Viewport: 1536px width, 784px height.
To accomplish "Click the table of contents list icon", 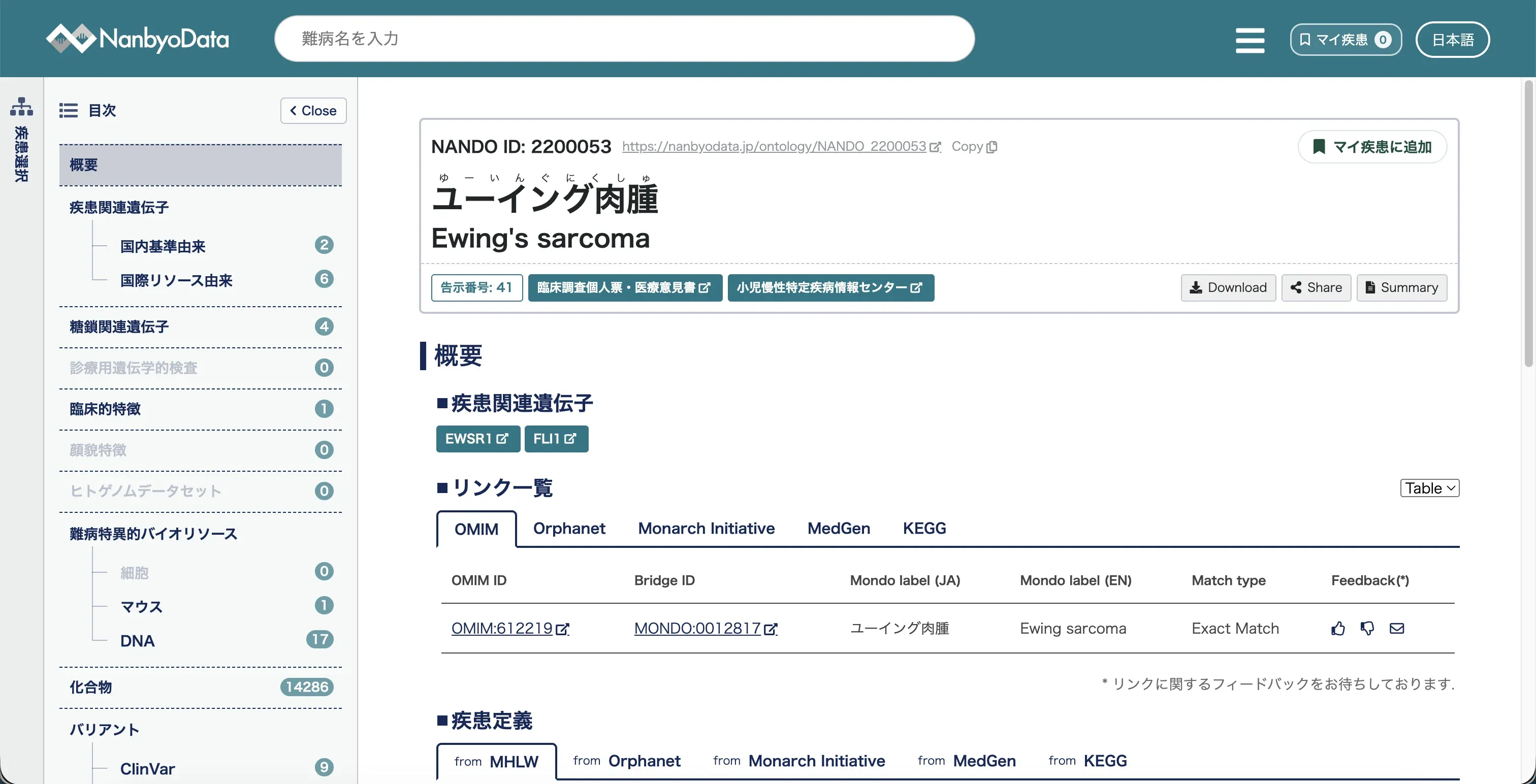I will tap(69, 110).
